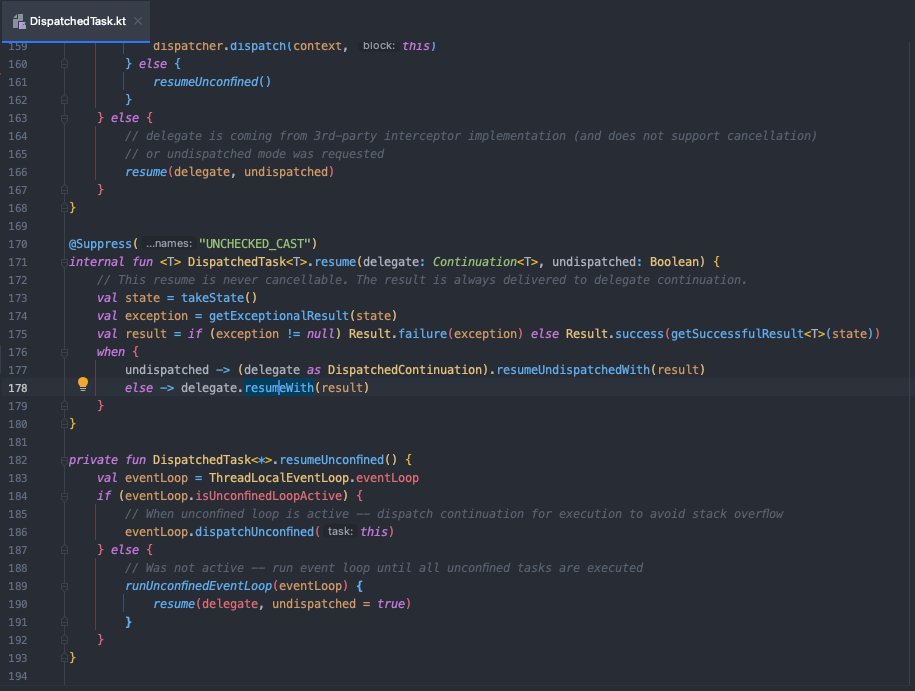Viewport: 915px width, 691px height.
Task: Toggle the fold end marker on line 162
Action: coord(64,100)
